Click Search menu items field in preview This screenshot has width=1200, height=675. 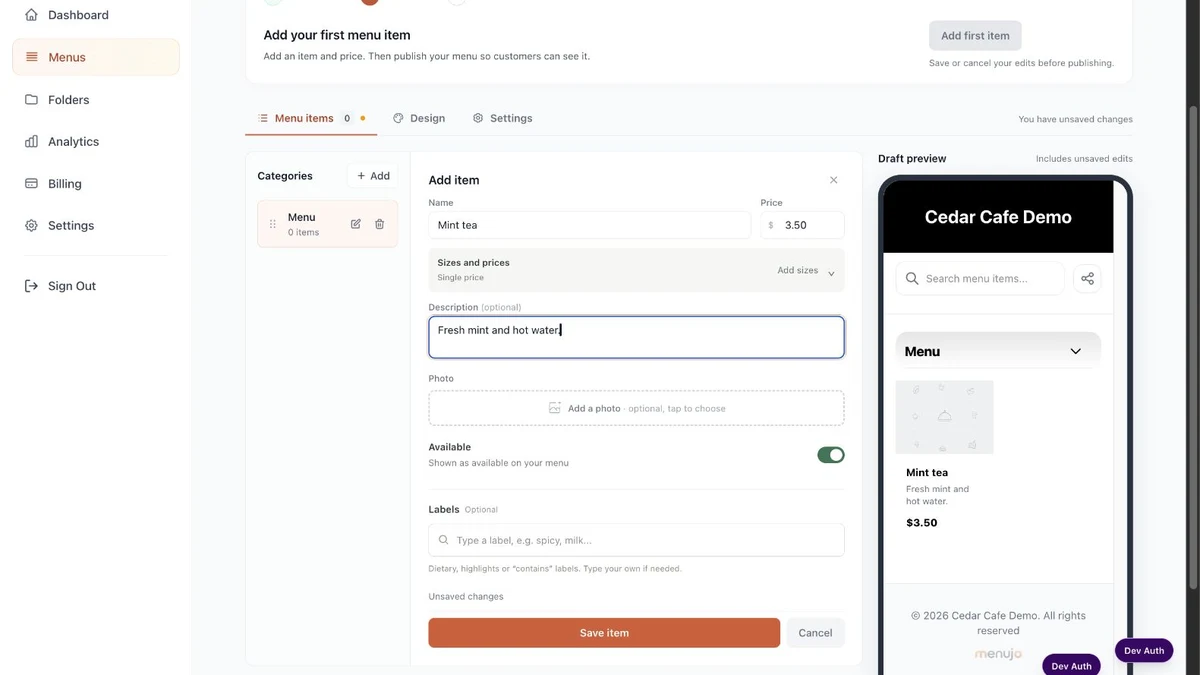[980, 279]
